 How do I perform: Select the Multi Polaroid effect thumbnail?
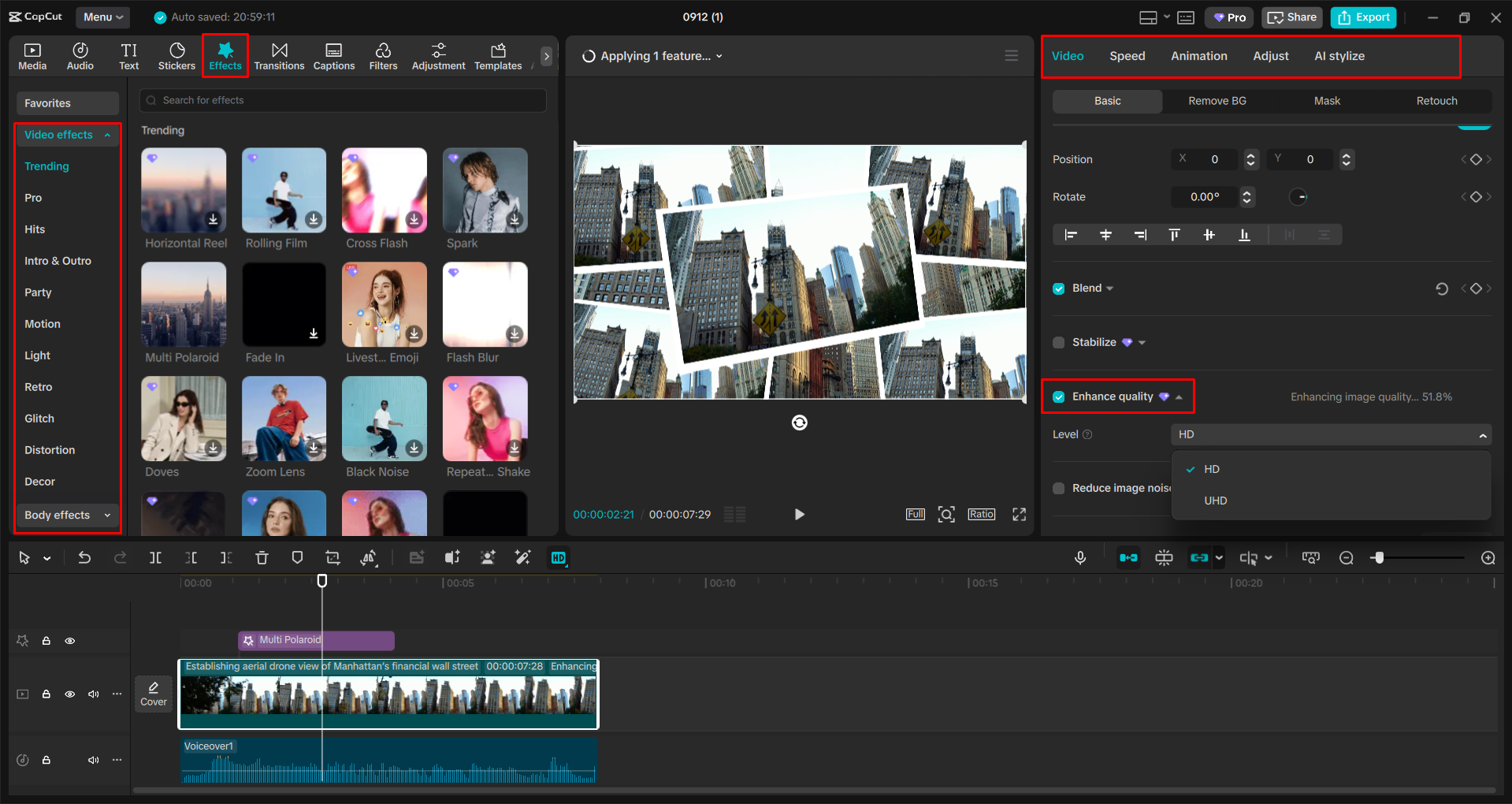(183, 304)
